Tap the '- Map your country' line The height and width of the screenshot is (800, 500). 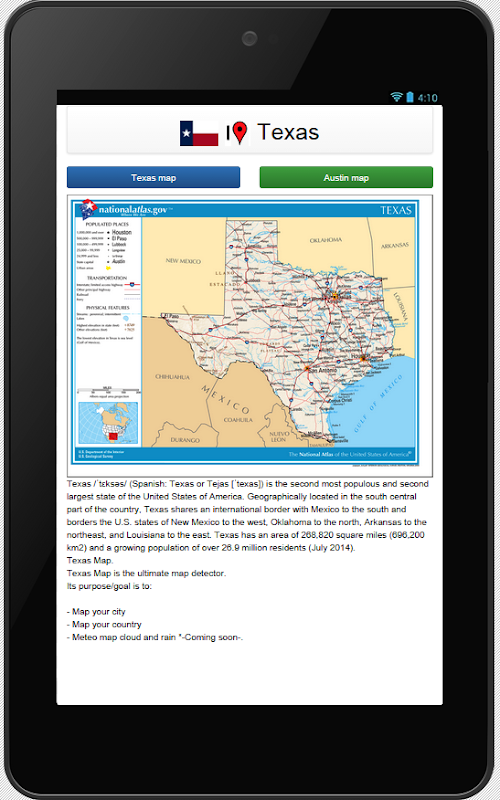coord(104,624)
